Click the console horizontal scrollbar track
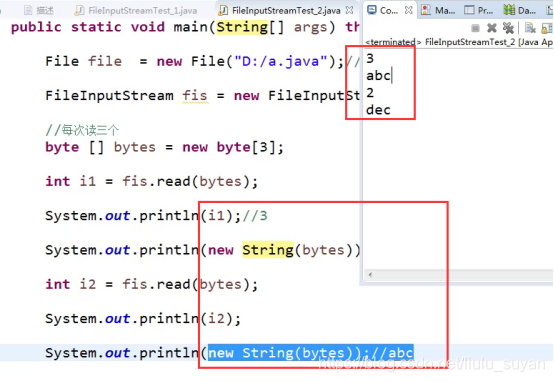This screenshot has width=554, height=382. [463, 275]
